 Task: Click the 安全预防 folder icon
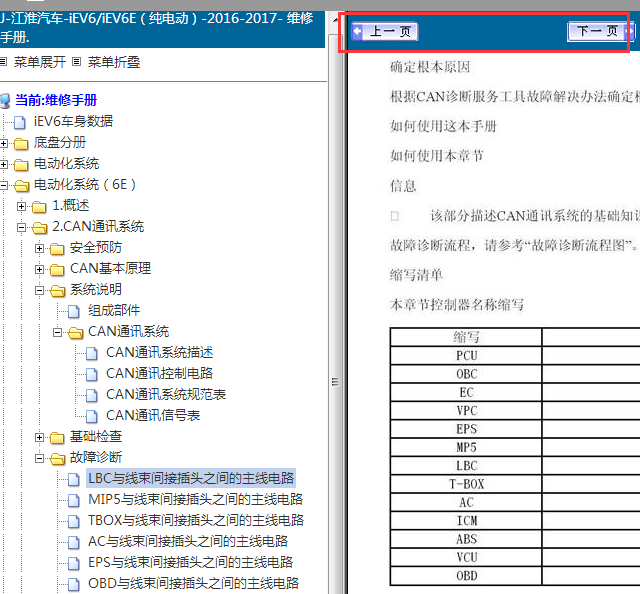pyautogui.click(x=57, y=249)
